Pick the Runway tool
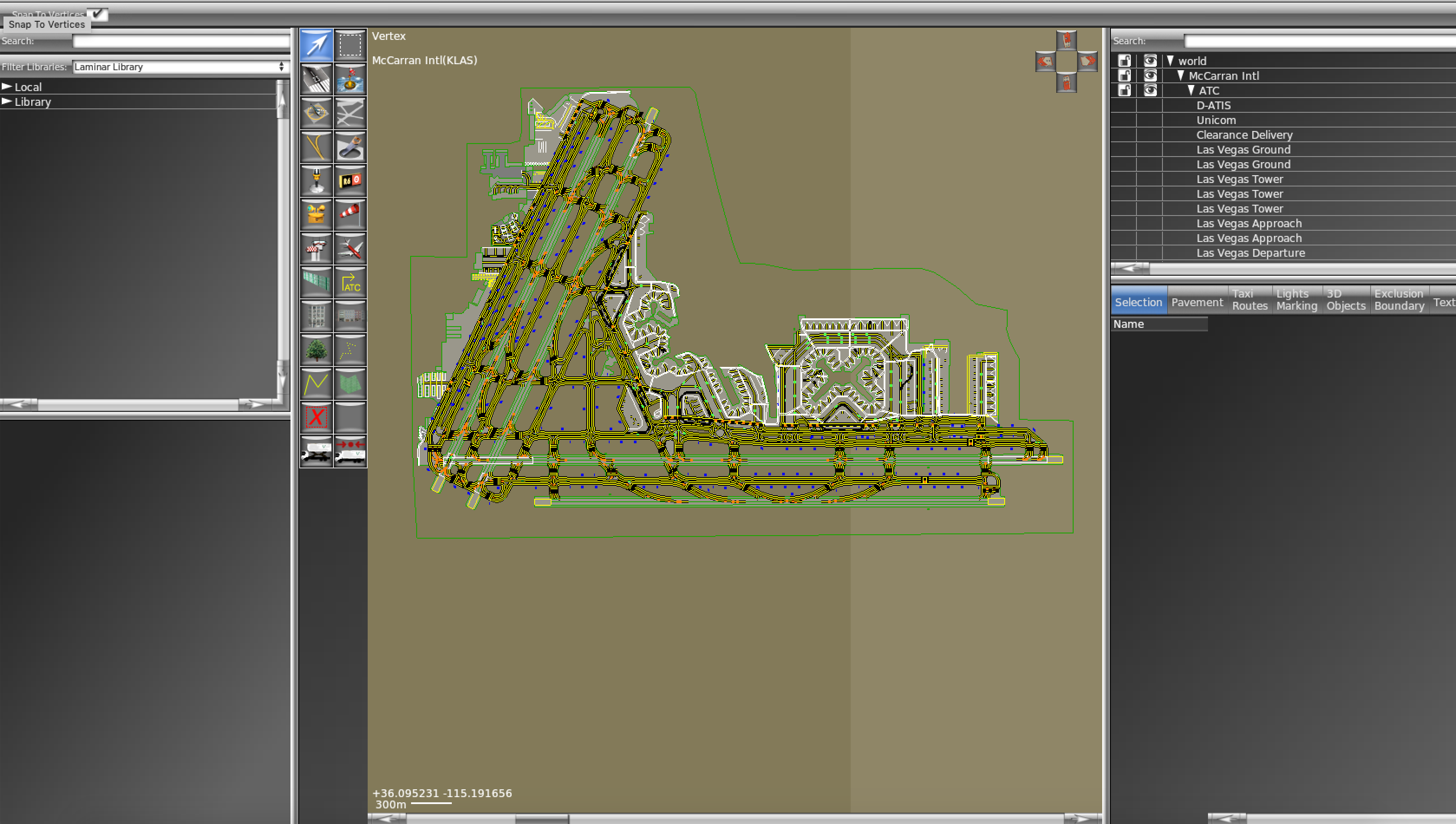The width and height of the screenshot is (1456, 824). (x=316, y=78)
